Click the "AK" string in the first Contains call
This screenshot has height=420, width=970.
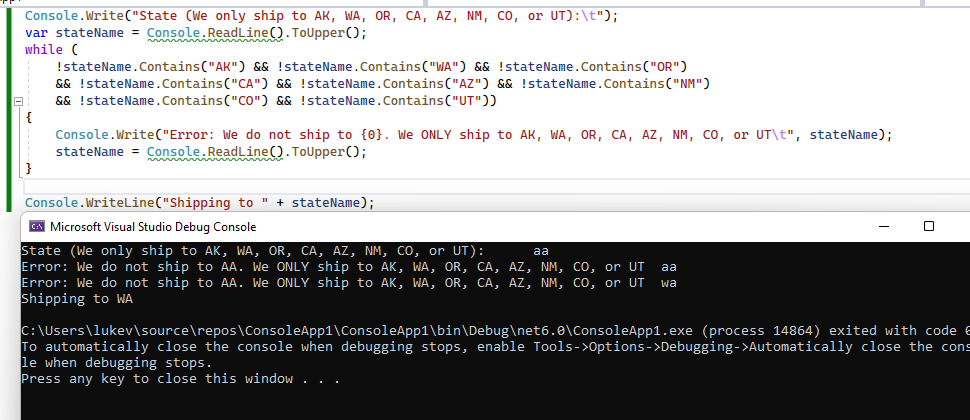click(224, 66)
